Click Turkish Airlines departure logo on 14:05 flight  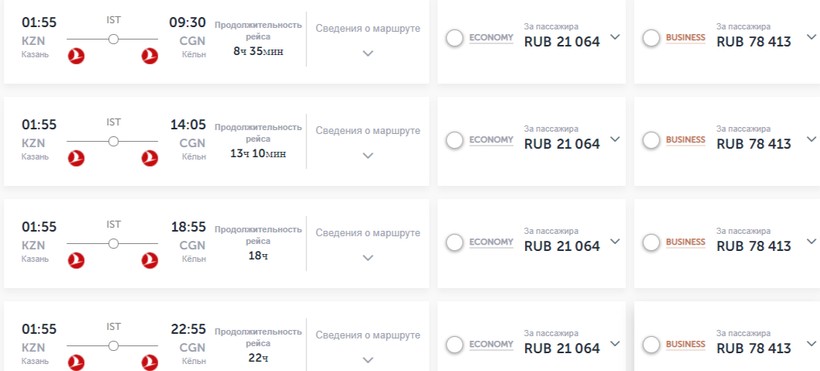76,158
